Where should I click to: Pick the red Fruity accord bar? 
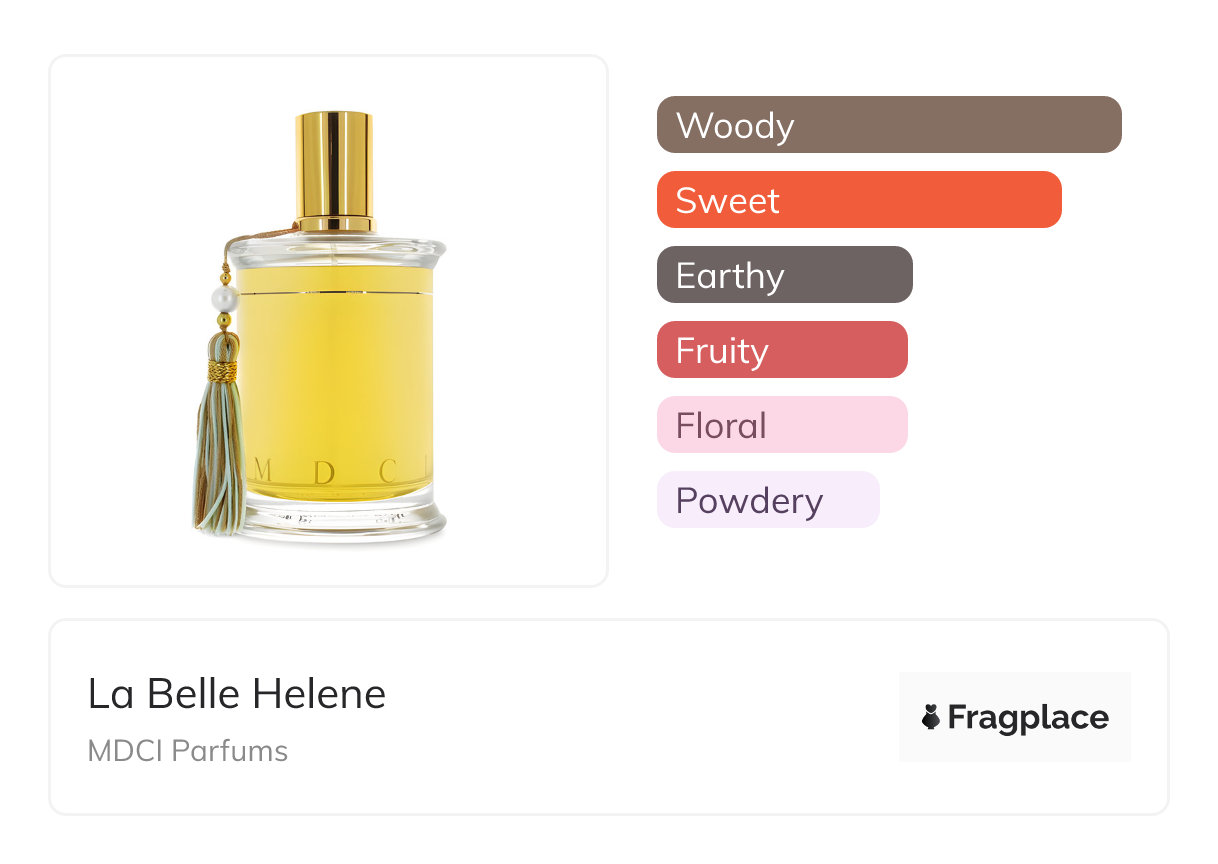pyautogui.click(x=781, y=350)
